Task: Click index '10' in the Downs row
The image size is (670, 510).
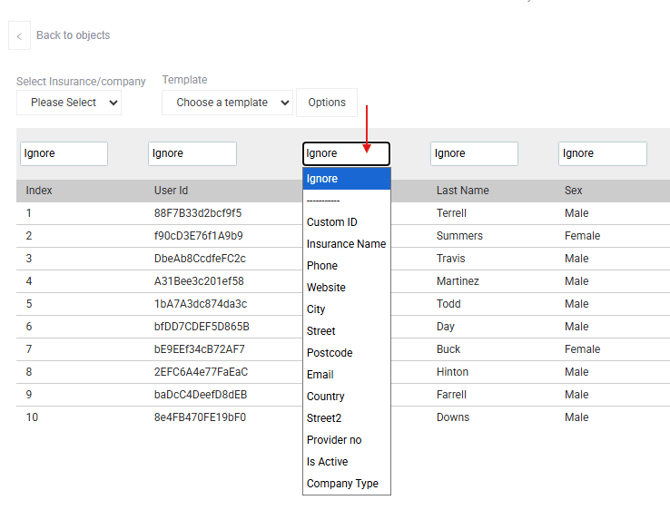Action: [32, 417]
